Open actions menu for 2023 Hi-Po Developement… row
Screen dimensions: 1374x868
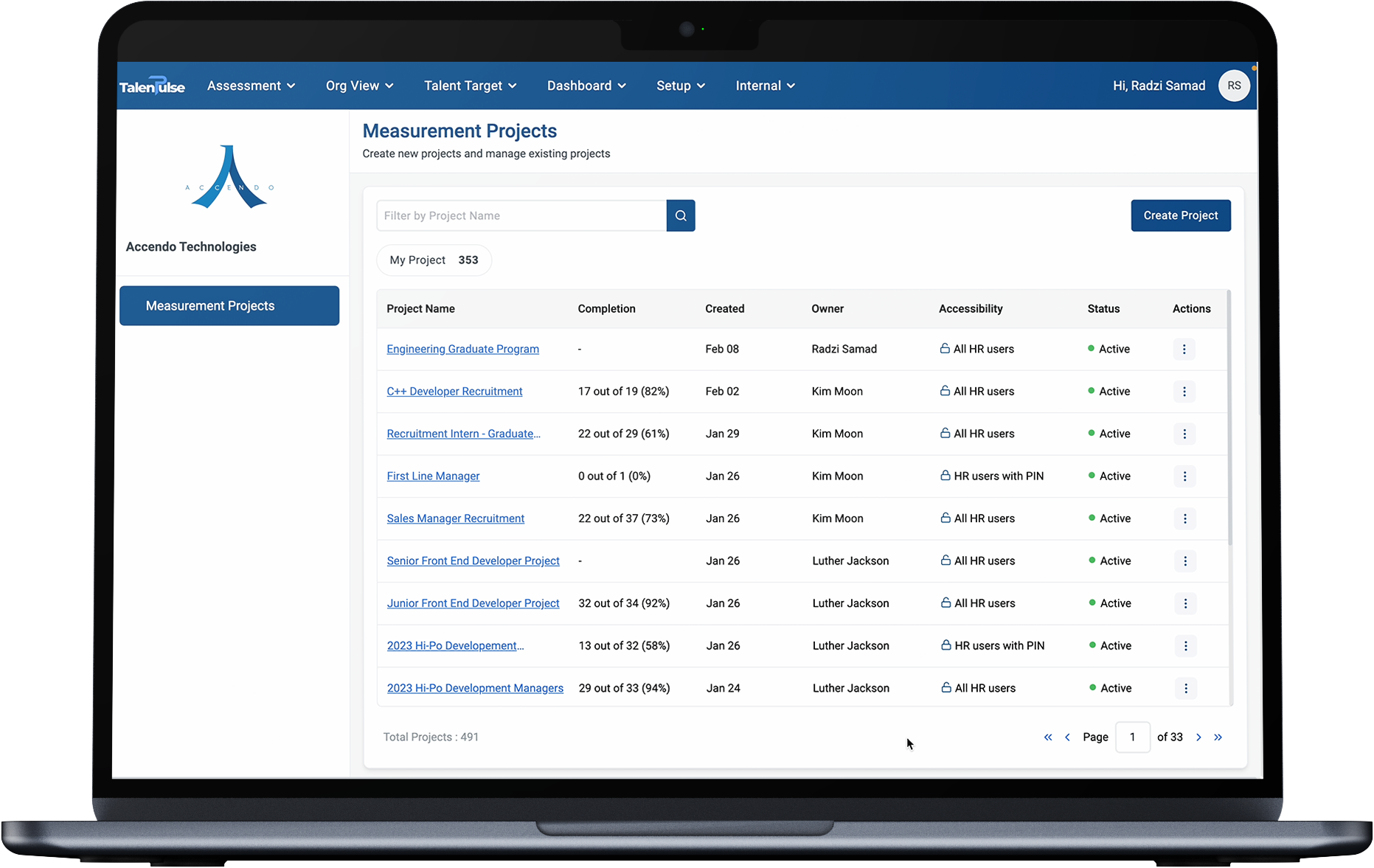[1186, 646]
